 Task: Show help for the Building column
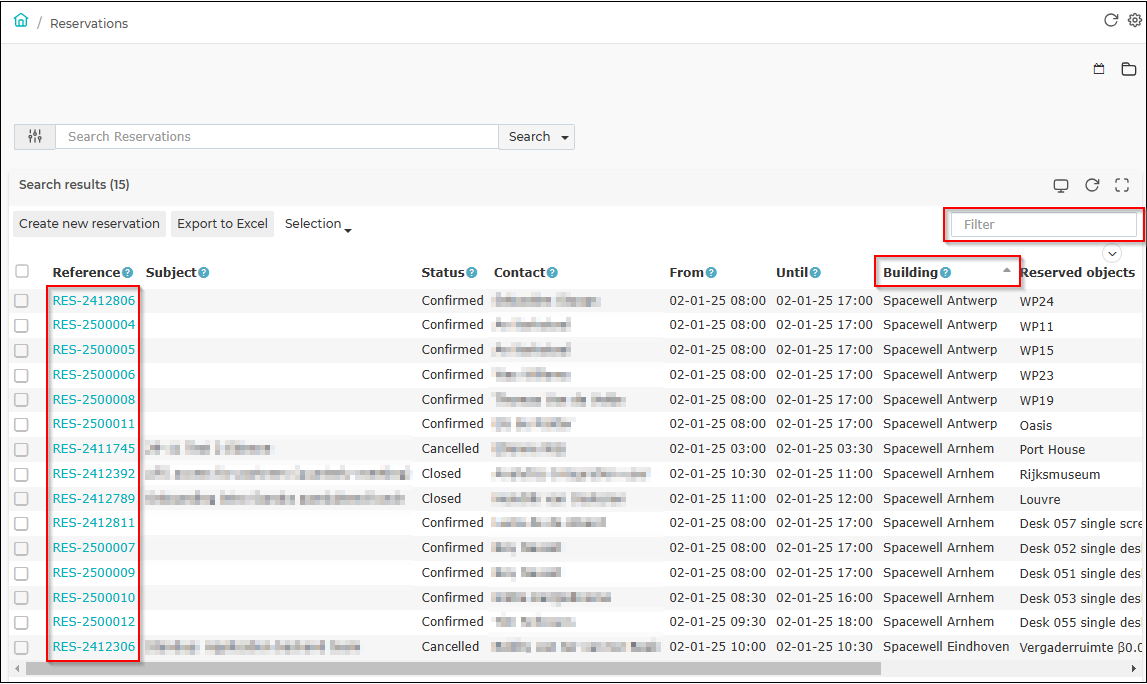coord(946,273)
